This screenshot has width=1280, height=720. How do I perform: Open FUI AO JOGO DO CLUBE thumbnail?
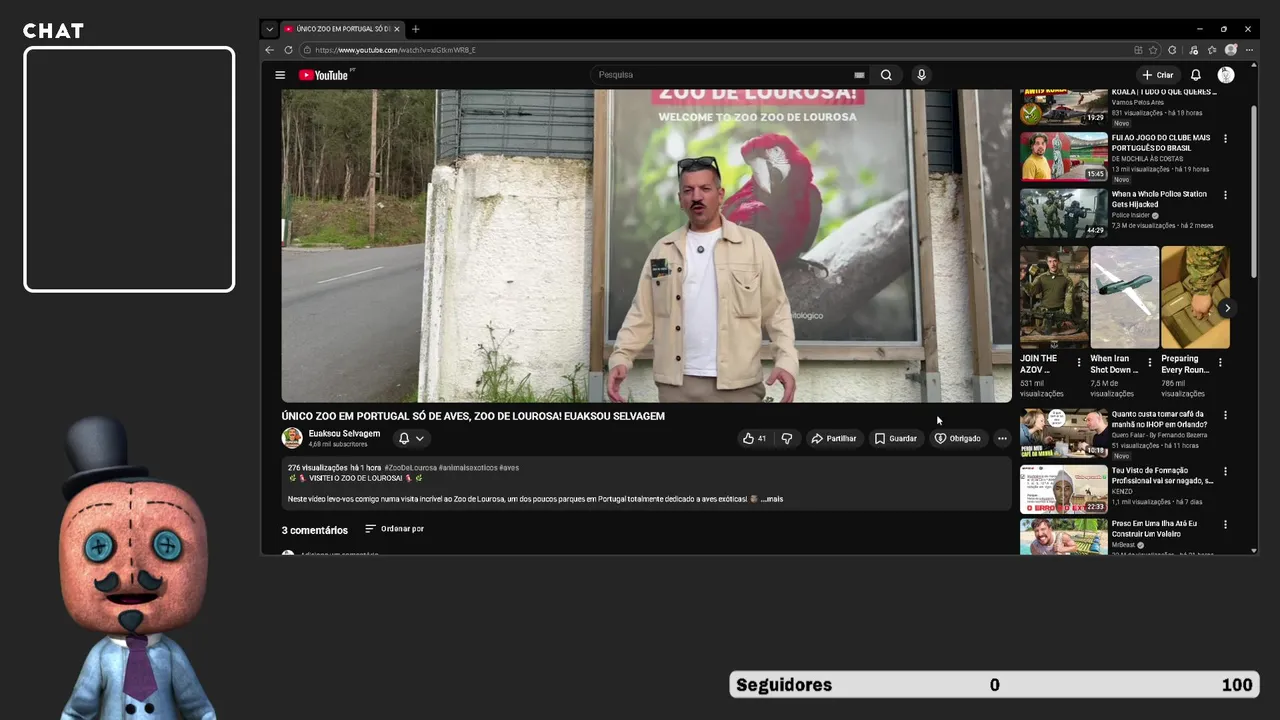click(1064, 156)
